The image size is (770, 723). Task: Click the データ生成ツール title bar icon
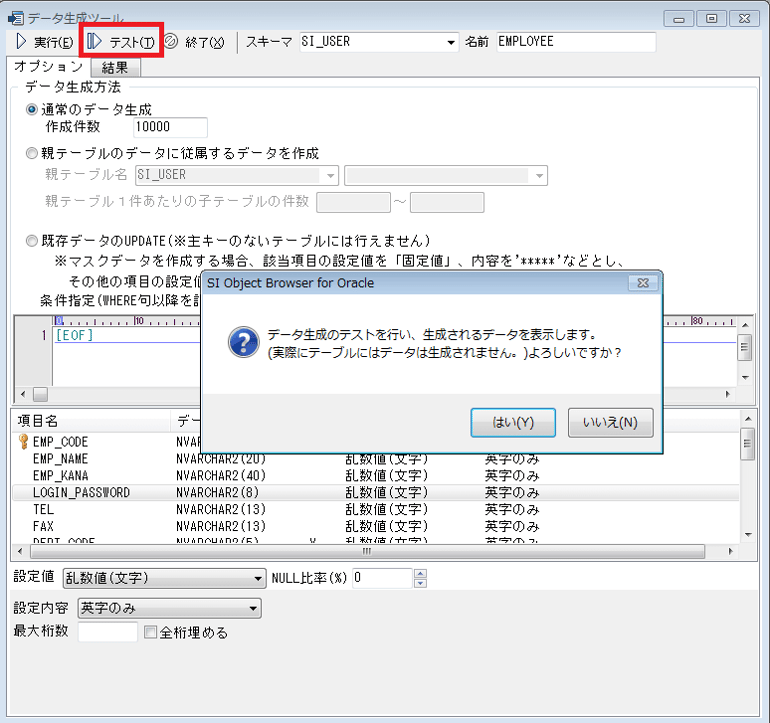tap(14, 17)
